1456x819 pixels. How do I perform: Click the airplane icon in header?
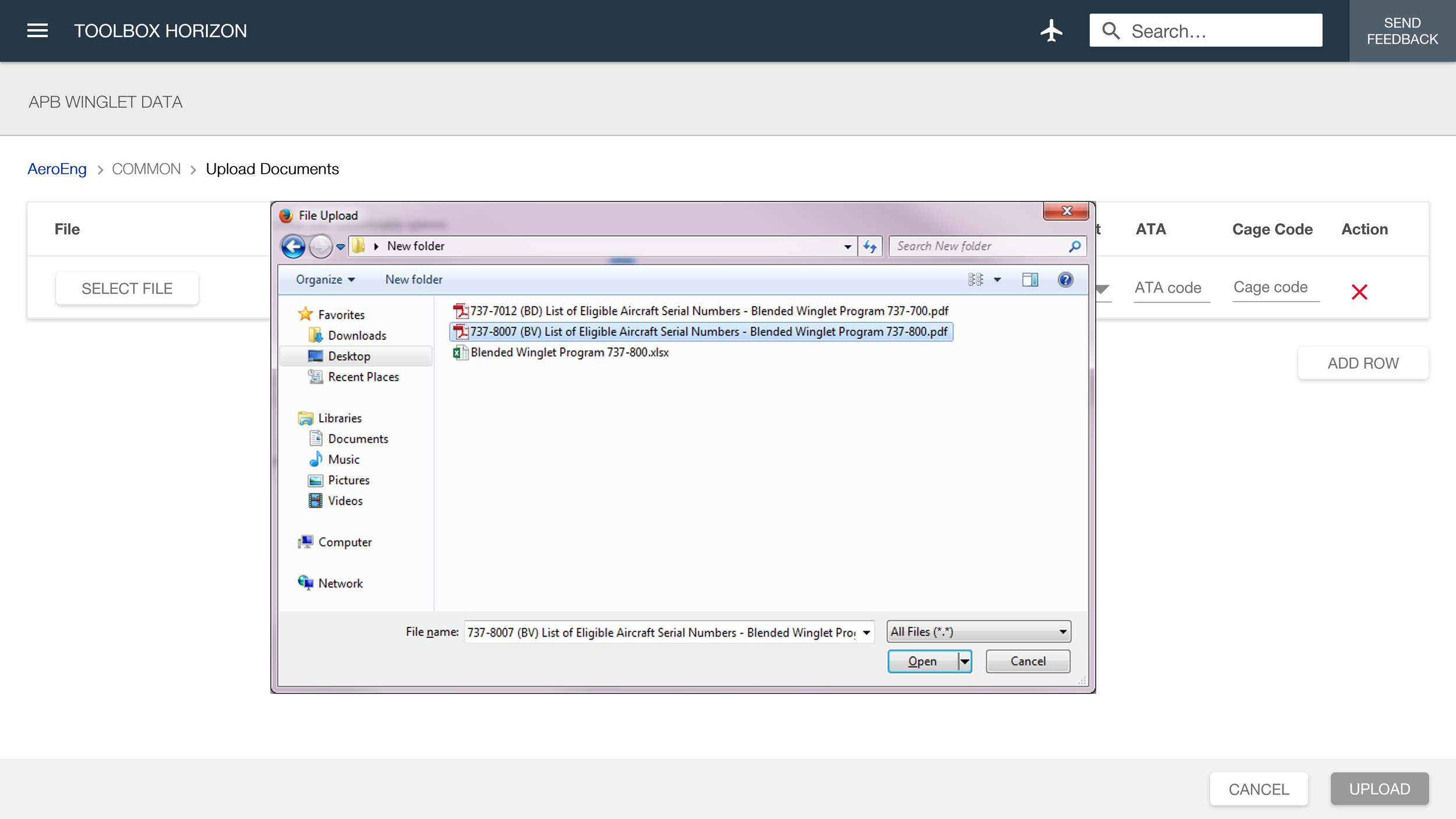click(x=1051, y=30)
